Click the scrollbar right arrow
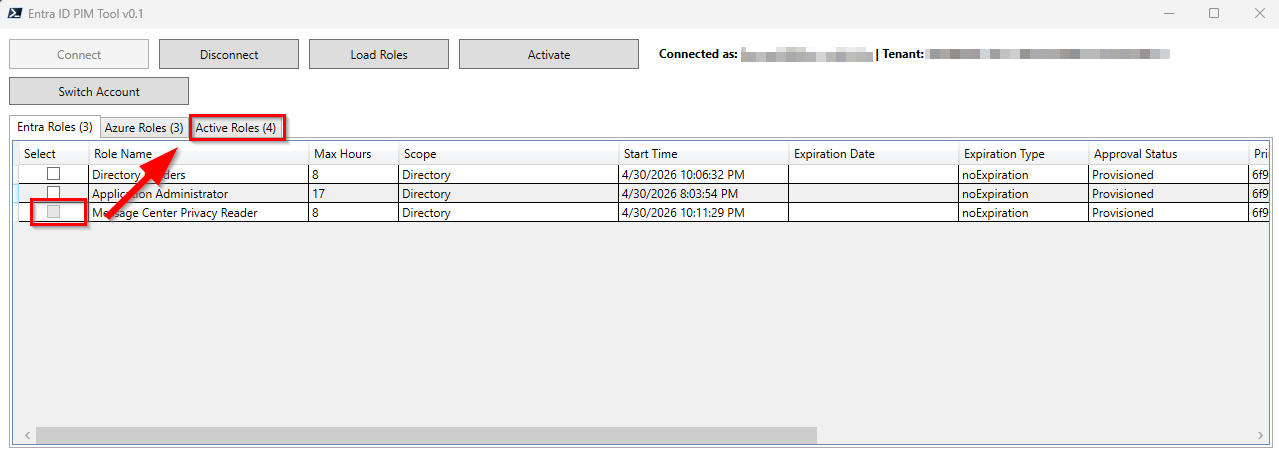This screenshot has width=1279, height=450. pyautogui.click(x=1259, y=436)
